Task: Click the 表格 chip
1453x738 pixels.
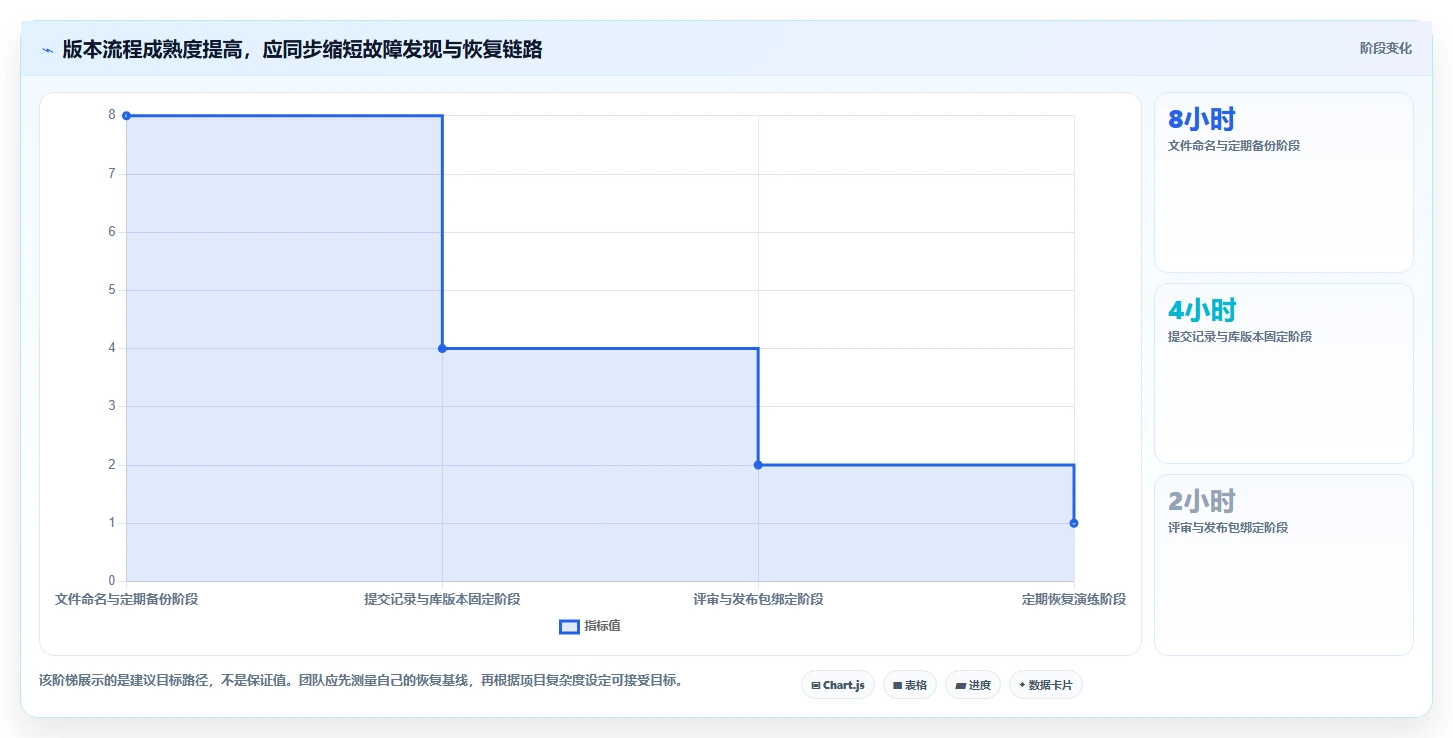Action: 910,685
